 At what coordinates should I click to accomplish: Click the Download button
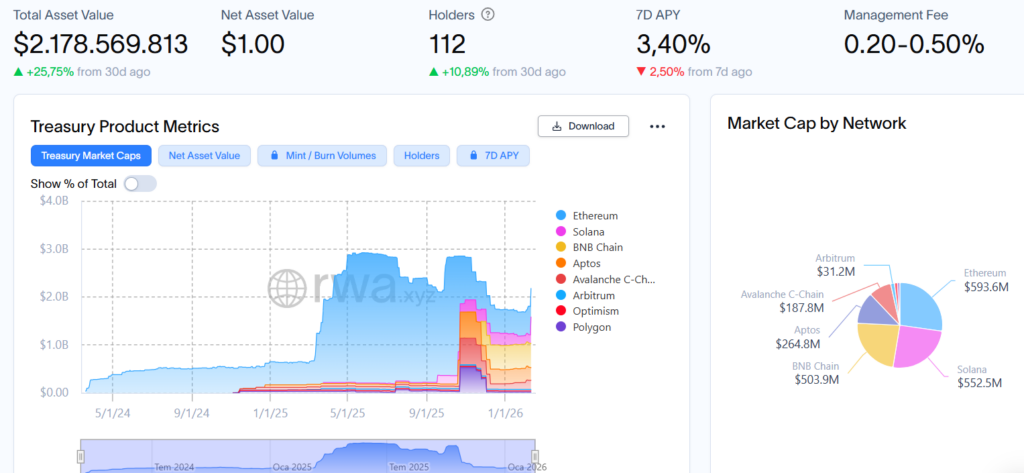[x=583, y=126]
